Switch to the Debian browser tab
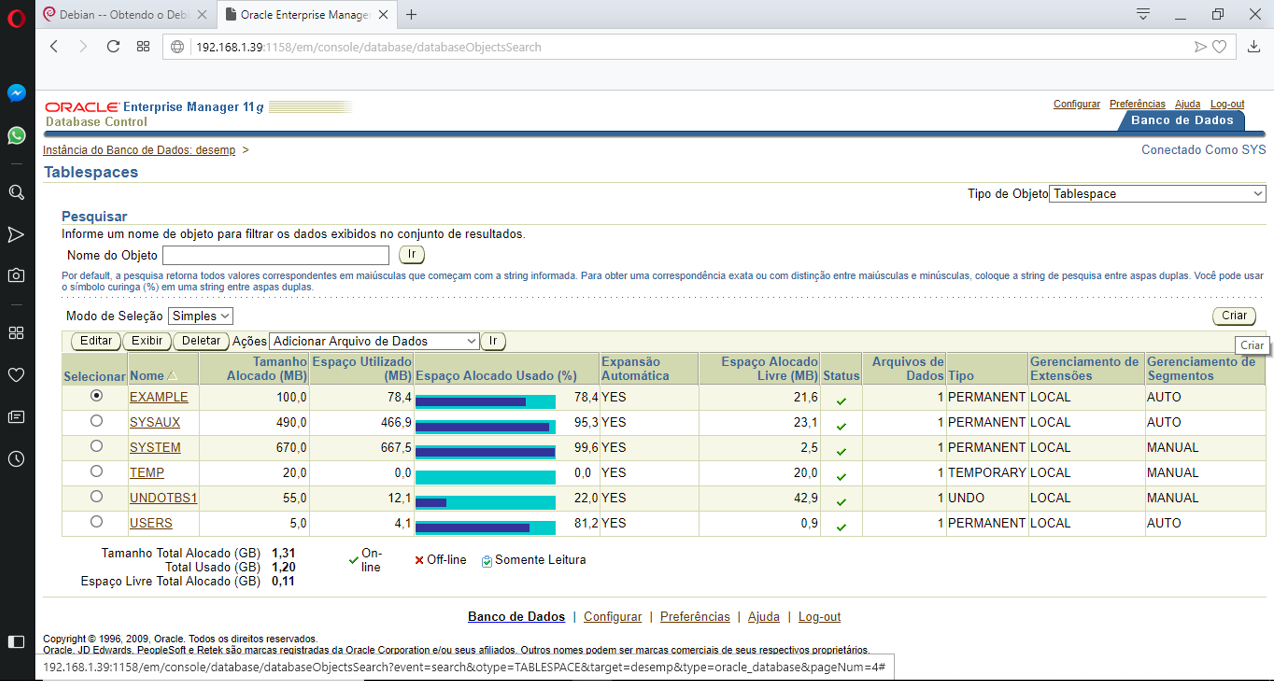 coord(126,14)
